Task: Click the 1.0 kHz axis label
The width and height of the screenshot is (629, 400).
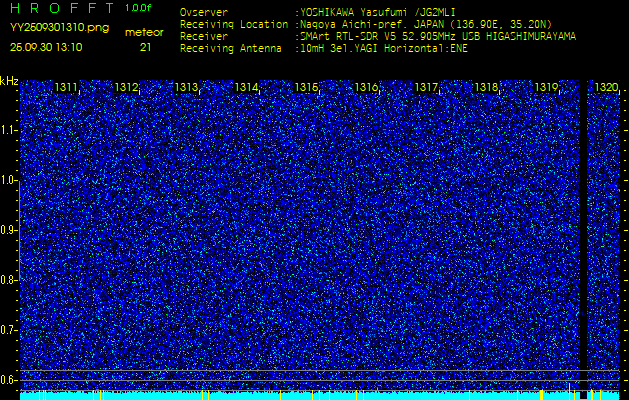Action: pos(9,180)
